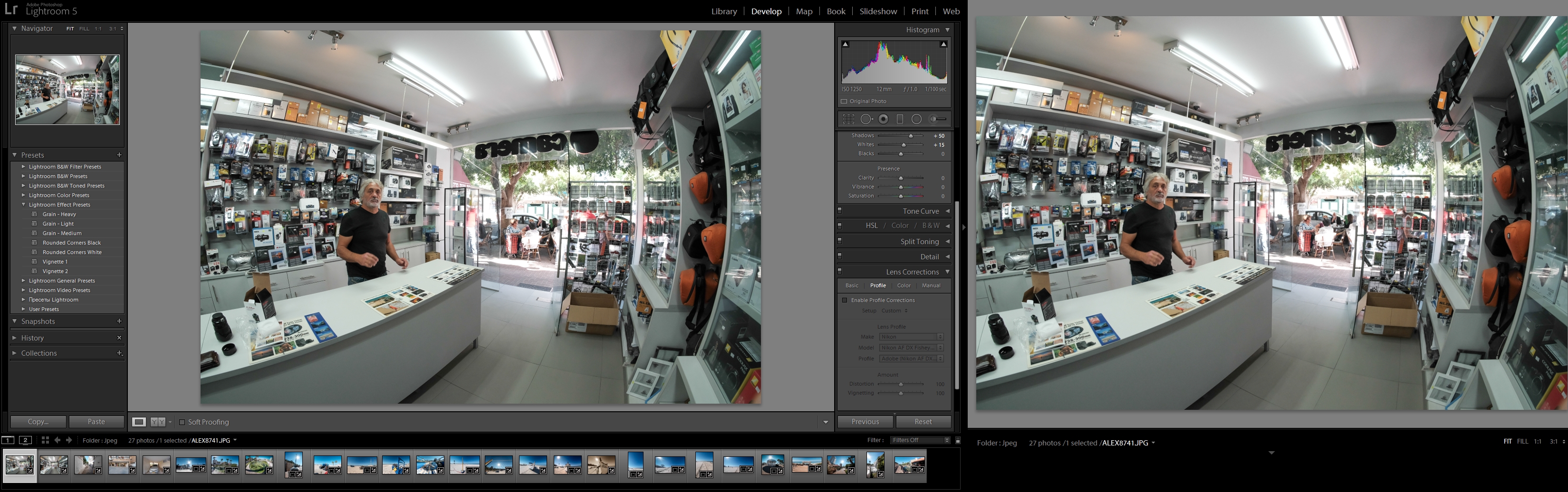
Task: Enable Soft Proofing checkbox
Action: click(182, 422)
